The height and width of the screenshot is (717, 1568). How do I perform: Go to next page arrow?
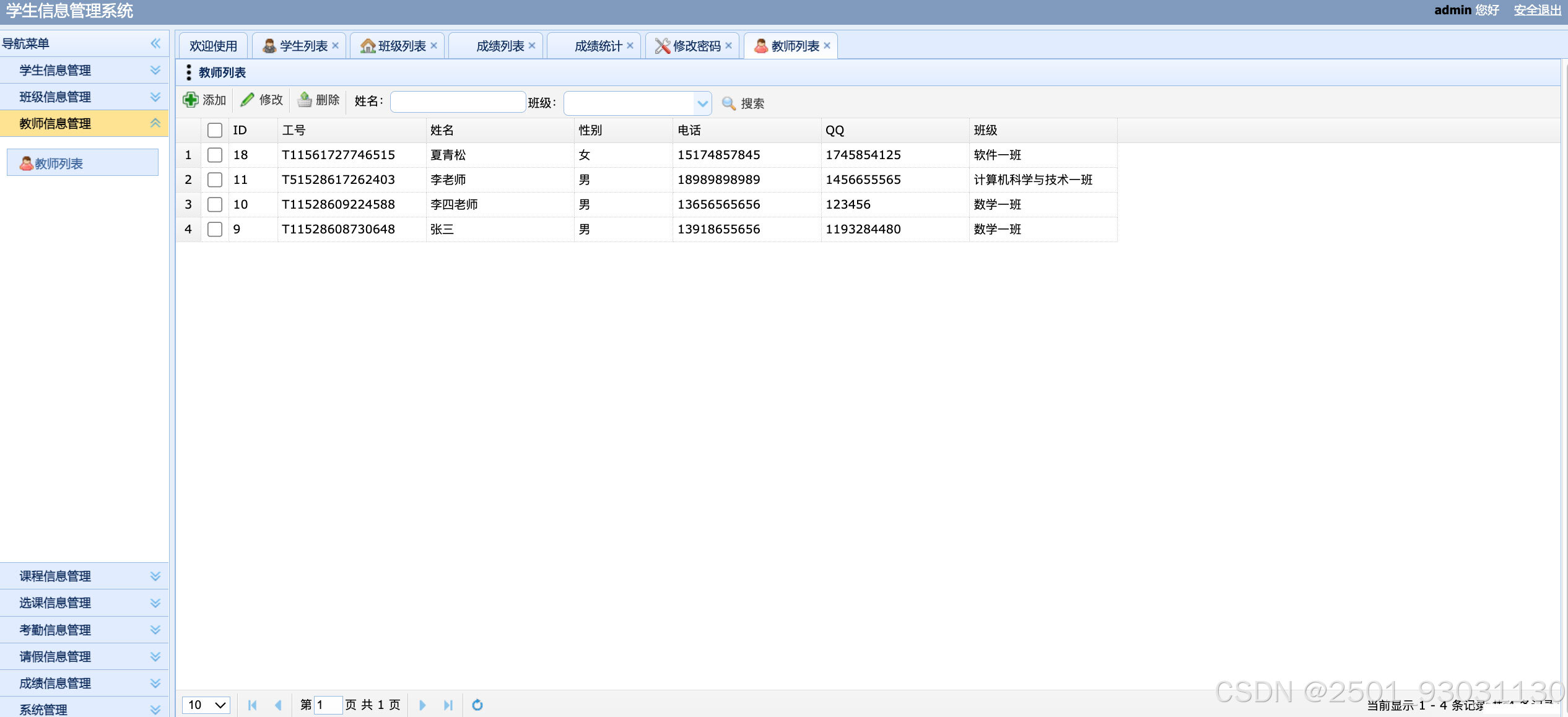422,705
